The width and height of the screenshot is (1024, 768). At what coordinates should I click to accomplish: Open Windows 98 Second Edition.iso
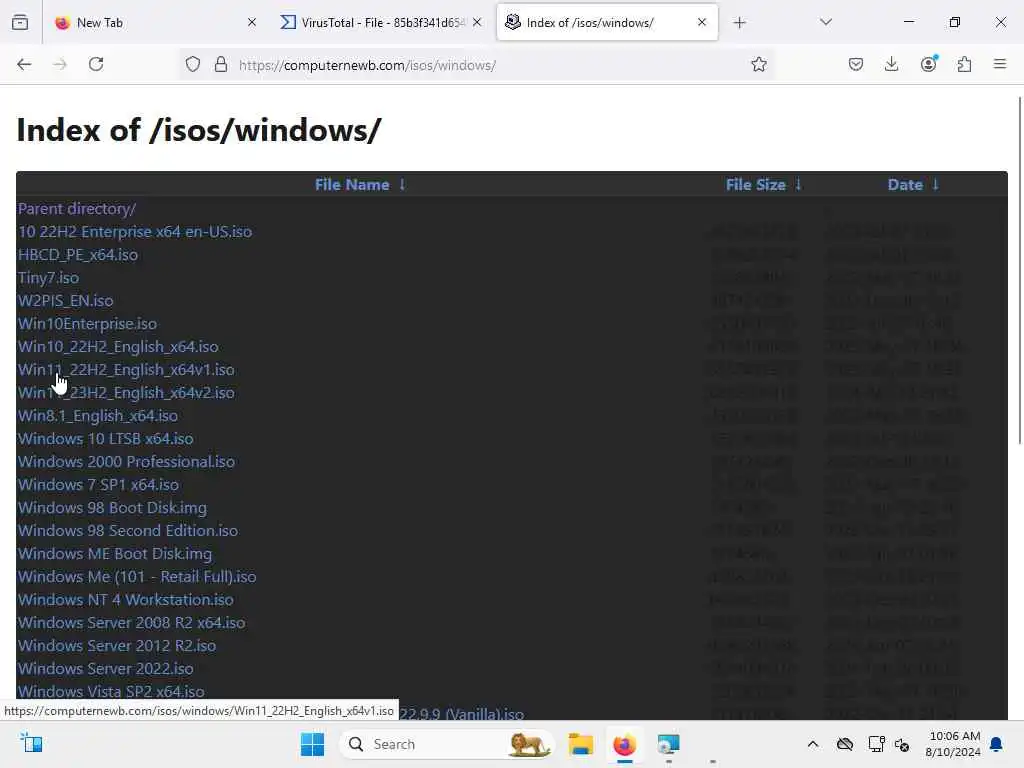pyautogui.click(x=127, y=530)
